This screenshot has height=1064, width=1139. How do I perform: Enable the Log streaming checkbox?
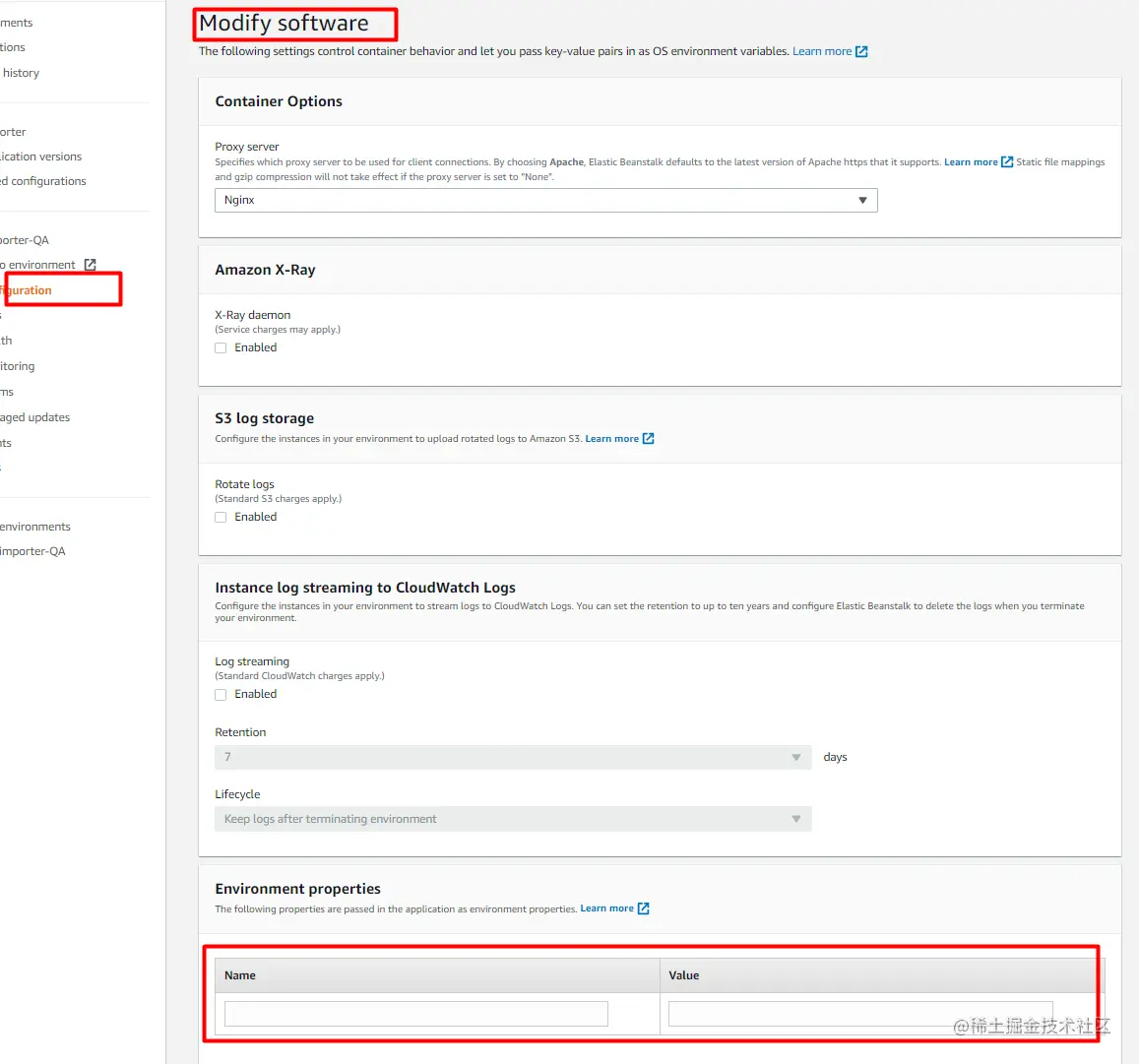point(221,694)
